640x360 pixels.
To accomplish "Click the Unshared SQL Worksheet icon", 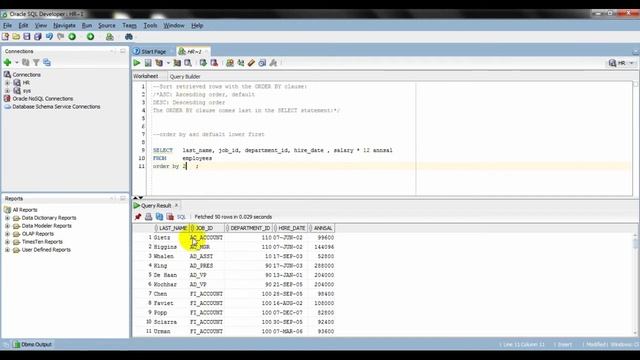I will tap(230, 63).
